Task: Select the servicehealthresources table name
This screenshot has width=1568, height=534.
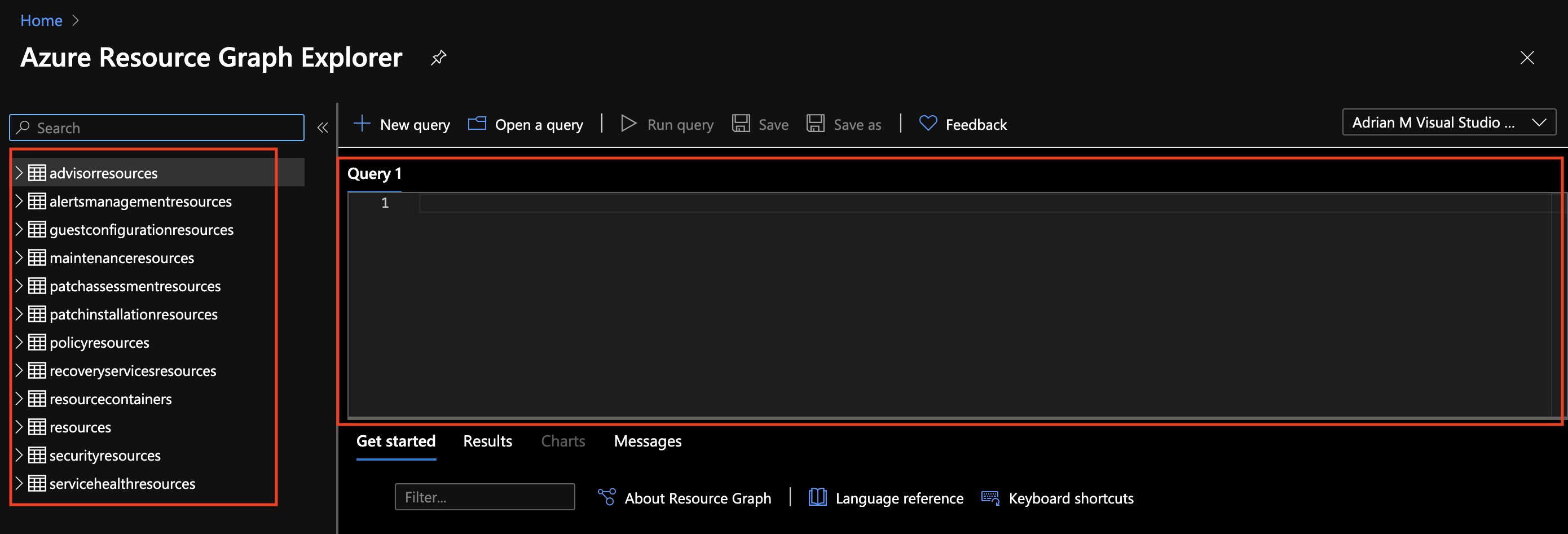Action: click(x=122, y=483)
